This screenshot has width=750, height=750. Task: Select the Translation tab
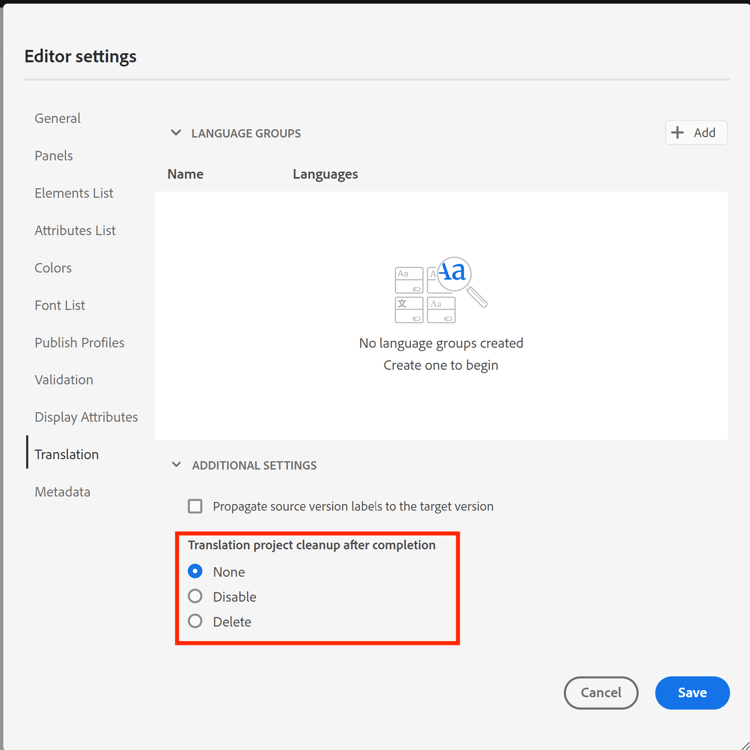[x=66, y=454]
